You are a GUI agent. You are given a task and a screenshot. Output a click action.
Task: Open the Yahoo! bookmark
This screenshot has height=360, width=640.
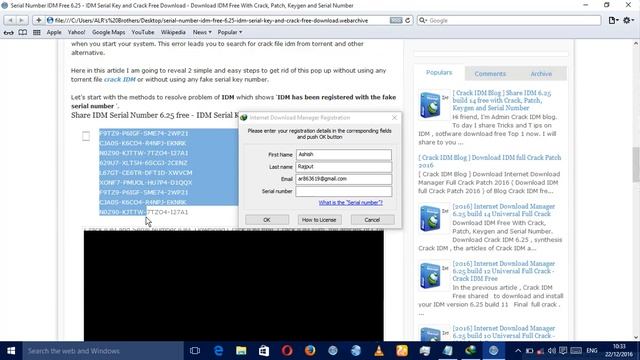(x=76, y=32)
